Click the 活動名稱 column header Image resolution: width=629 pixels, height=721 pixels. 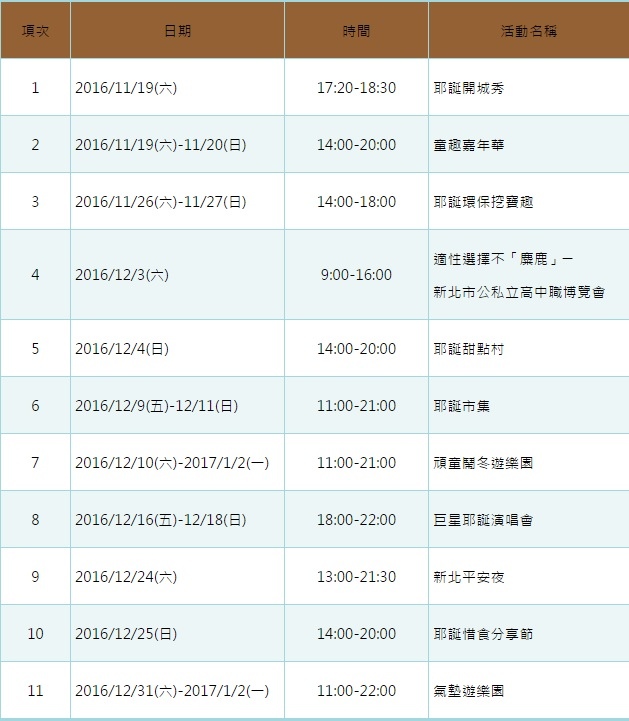528,31
